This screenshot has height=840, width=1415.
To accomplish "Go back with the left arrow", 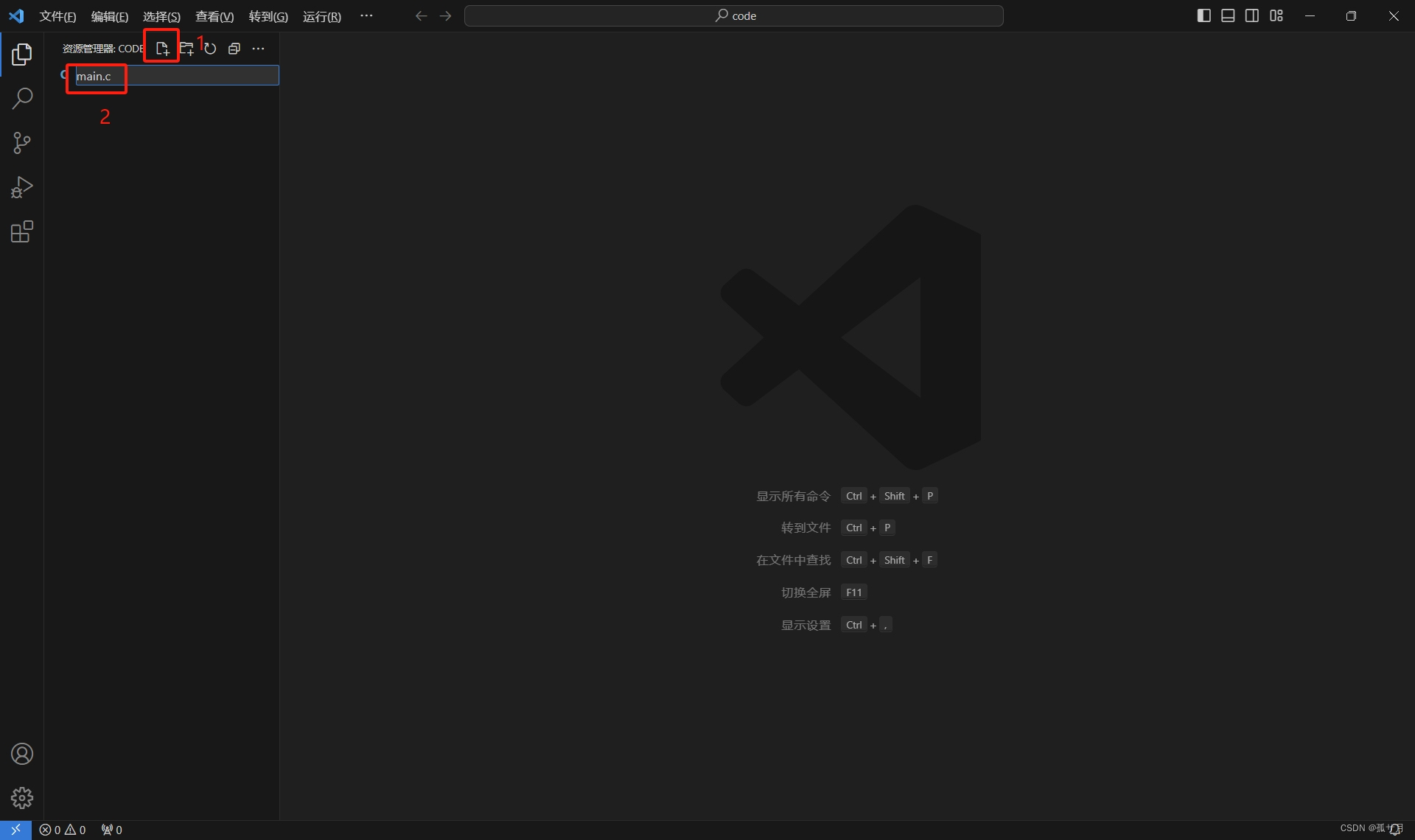I will [421, 15].
